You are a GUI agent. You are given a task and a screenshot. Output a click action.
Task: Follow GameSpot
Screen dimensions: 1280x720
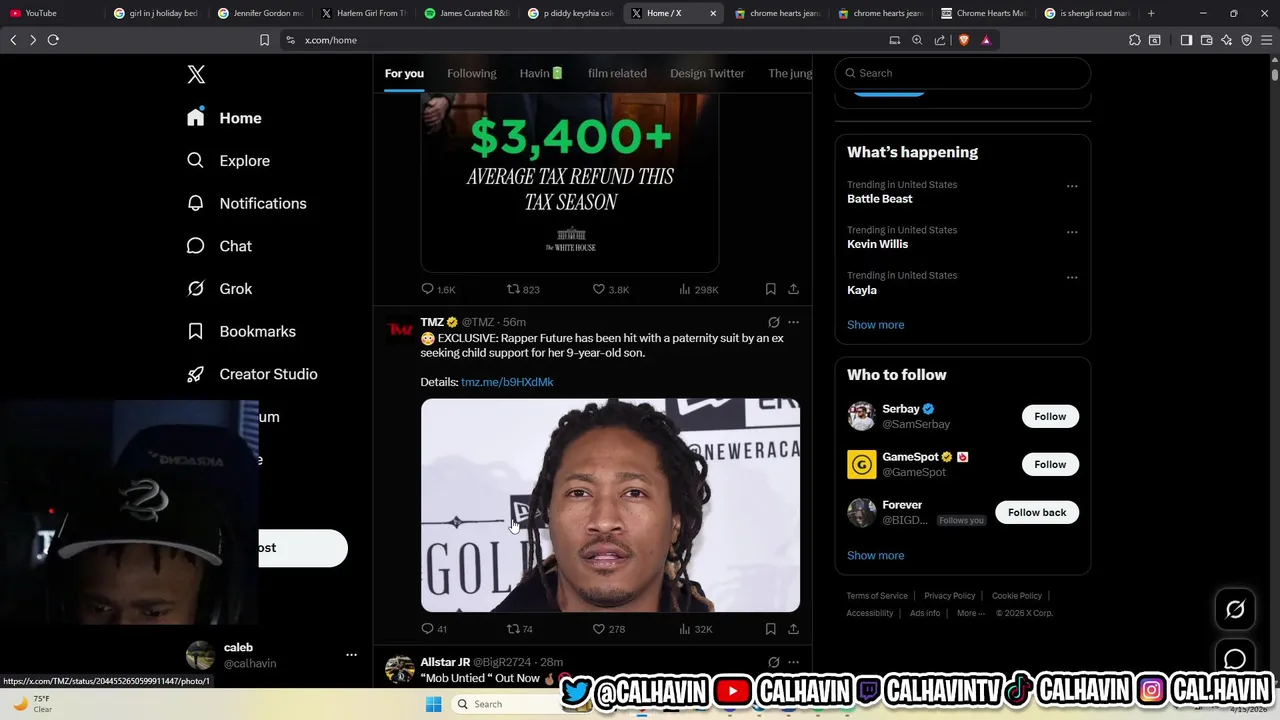(x=1050, y=464)
